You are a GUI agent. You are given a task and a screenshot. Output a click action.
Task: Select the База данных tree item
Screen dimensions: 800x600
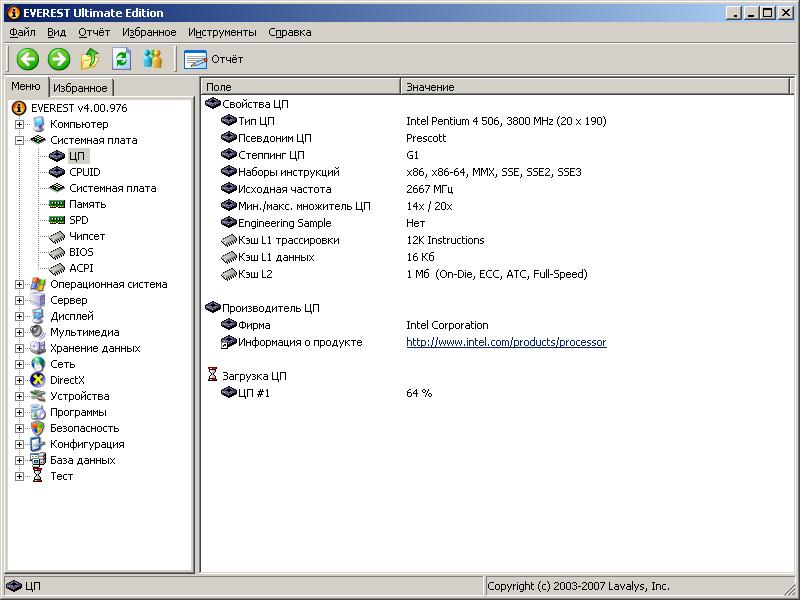(83, 460)
